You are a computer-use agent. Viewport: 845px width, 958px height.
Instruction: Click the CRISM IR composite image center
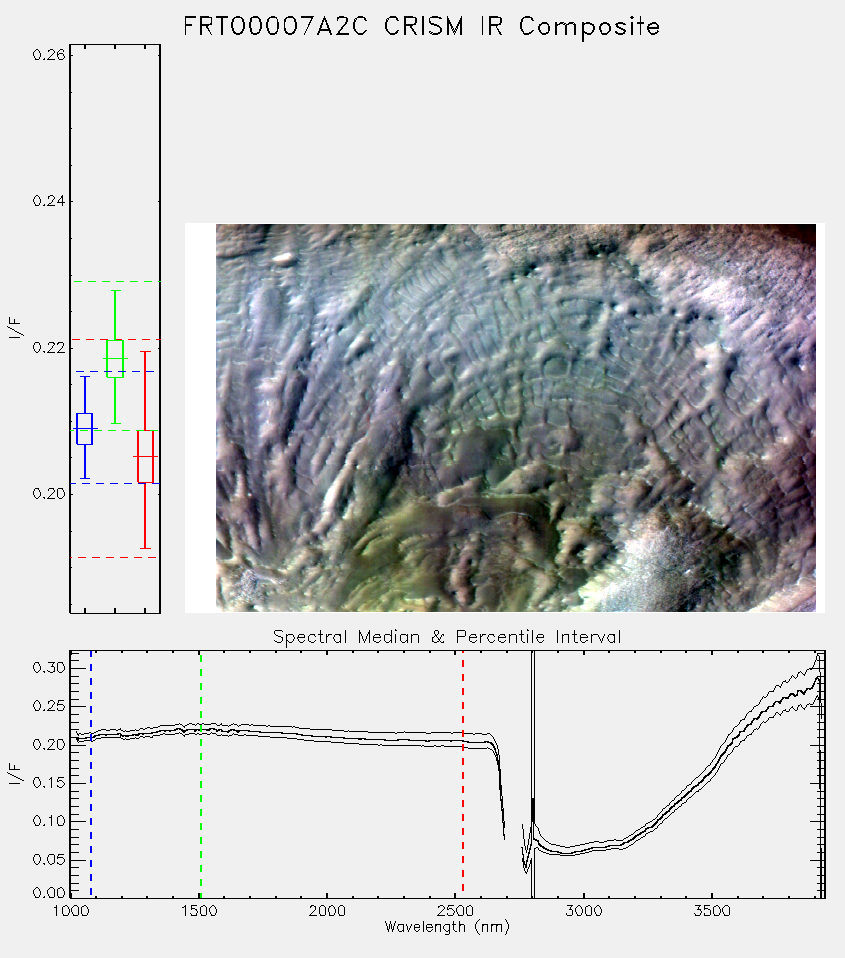click(x=516, y=418)
